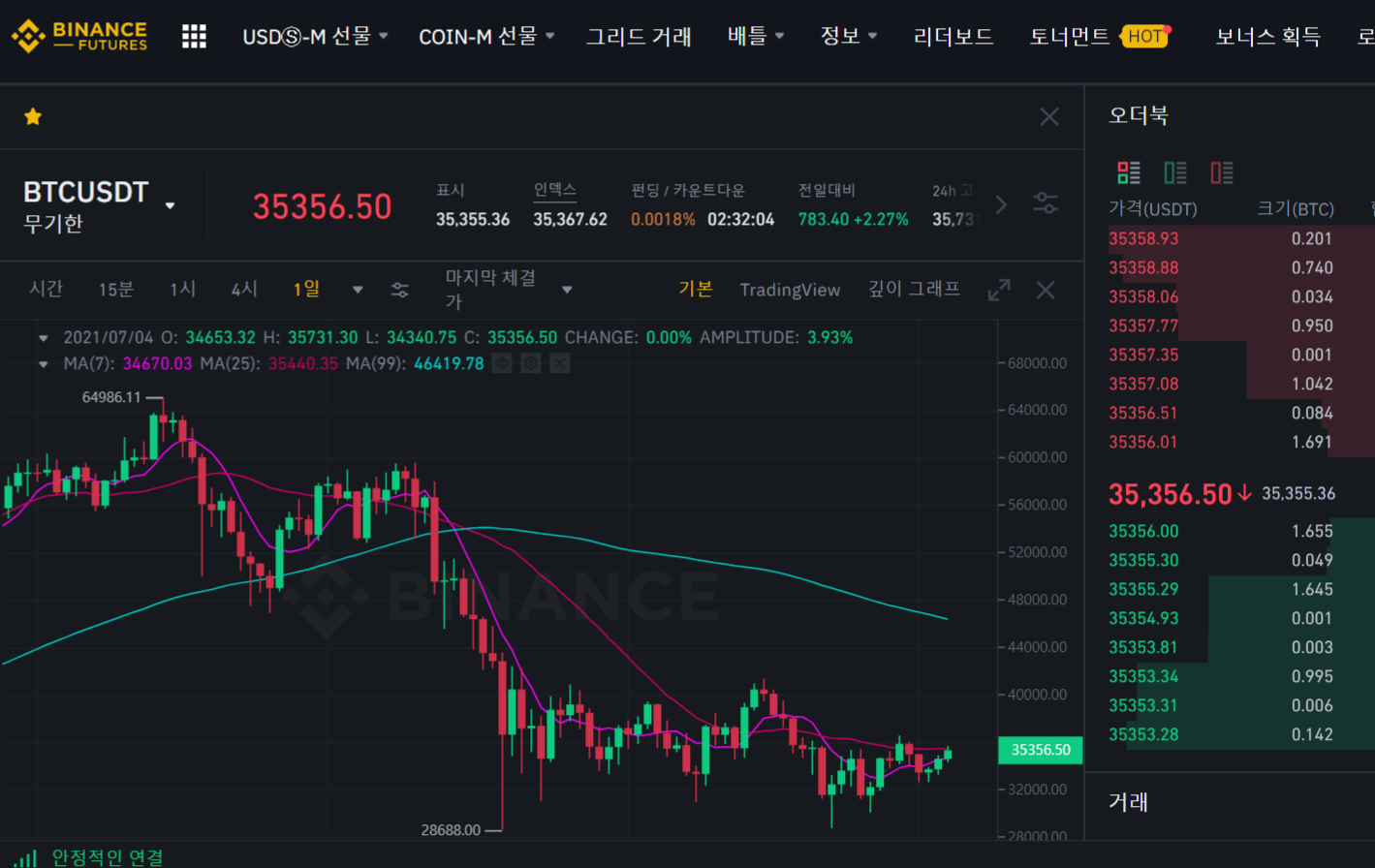Select bid price 35353.31 in order book
The image size is (1375, 868).
(x=1143, y=705)
